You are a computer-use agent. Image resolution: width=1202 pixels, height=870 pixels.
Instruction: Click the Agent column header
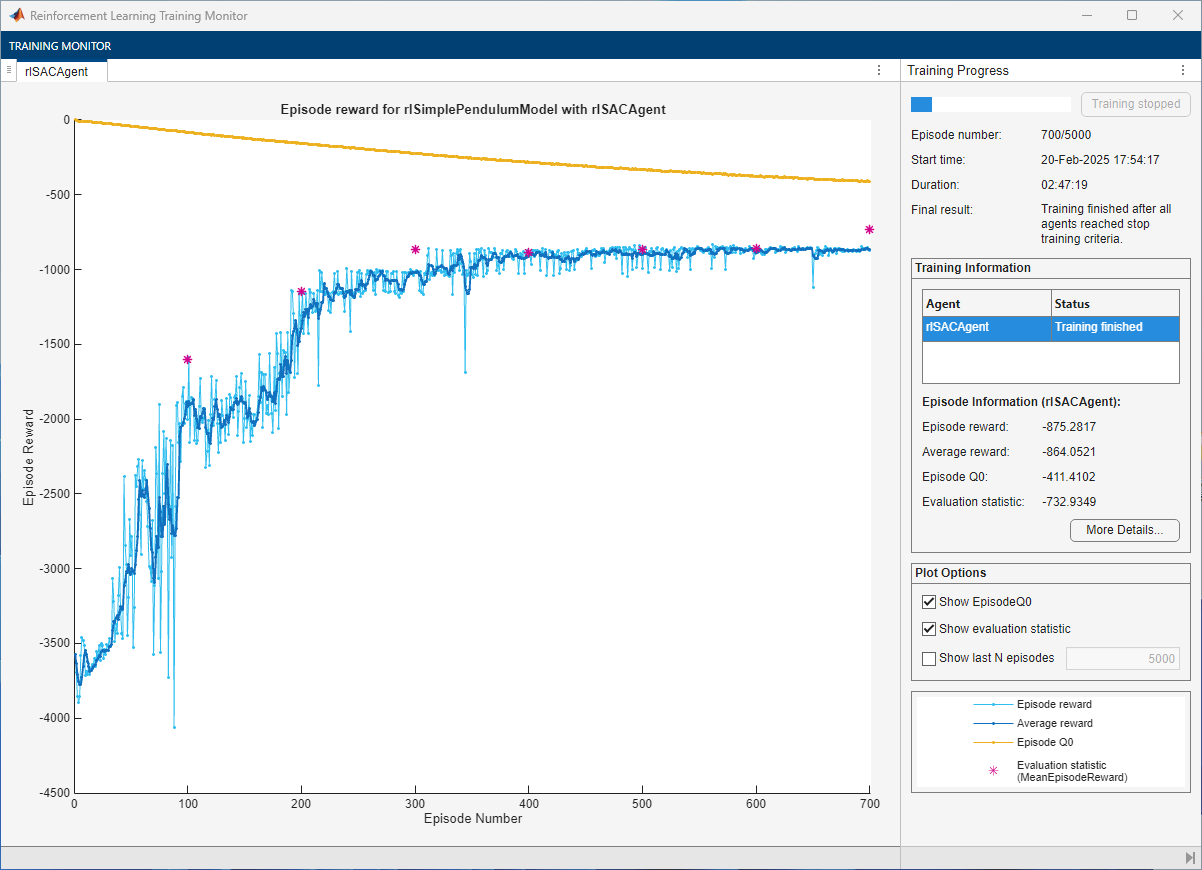[x=987, y=303]
